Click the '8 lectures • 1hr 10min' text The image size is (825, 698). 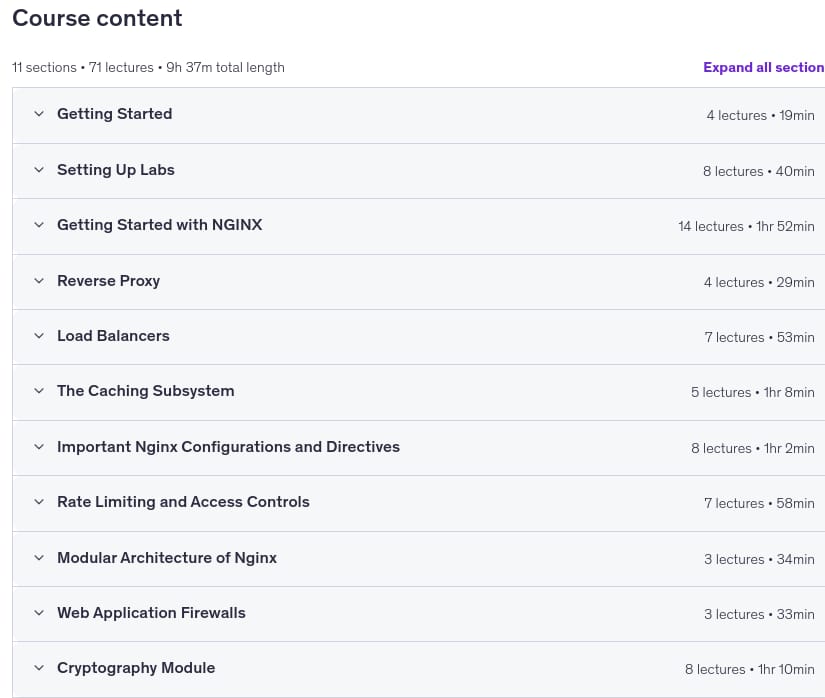pyautogui.click(x=749, y=669)
